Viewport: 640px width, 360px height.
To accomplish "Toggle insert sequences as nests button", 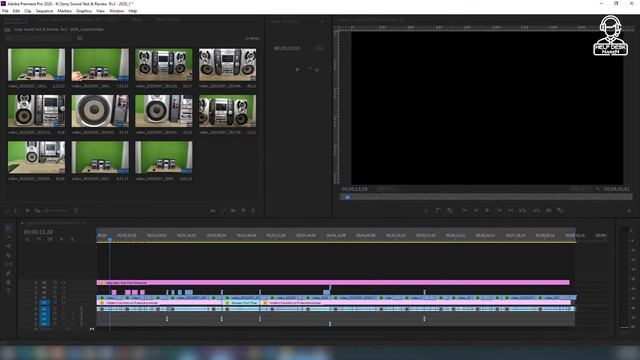I will click(x=28, y=240).
